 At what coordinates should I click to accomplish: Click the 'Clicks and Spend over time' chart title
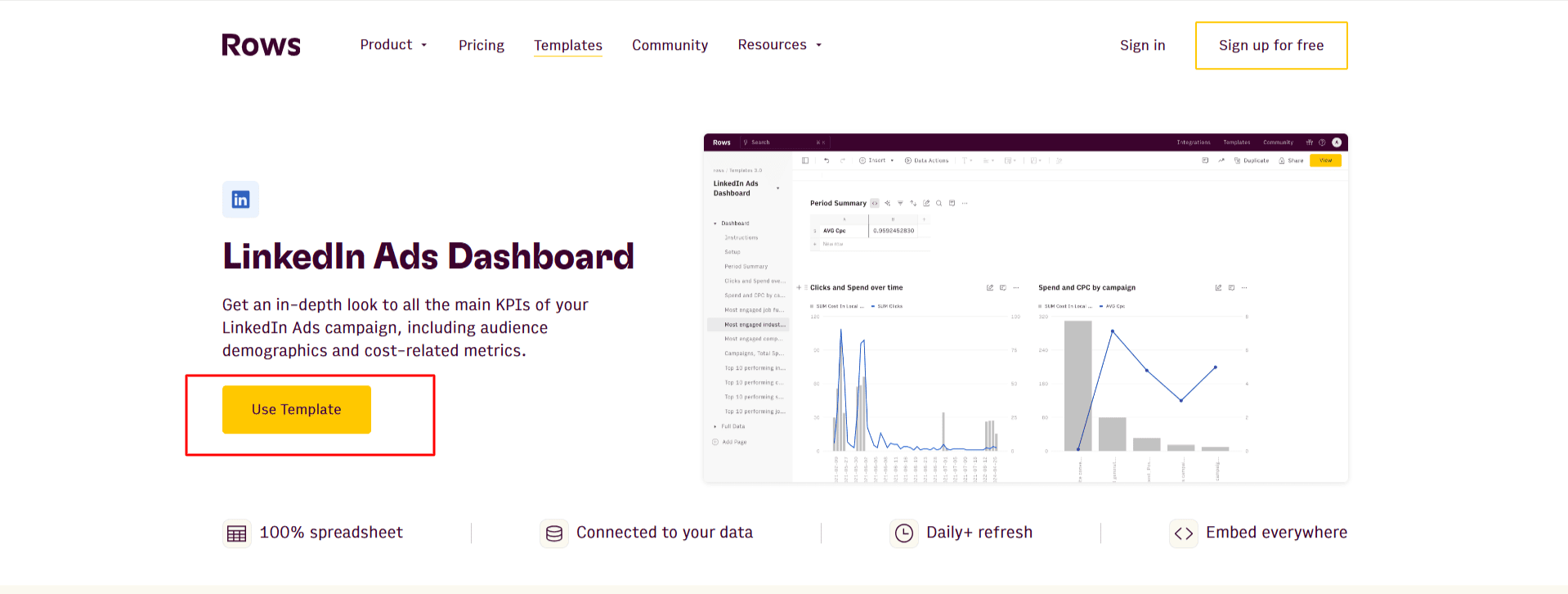point(856,288)
